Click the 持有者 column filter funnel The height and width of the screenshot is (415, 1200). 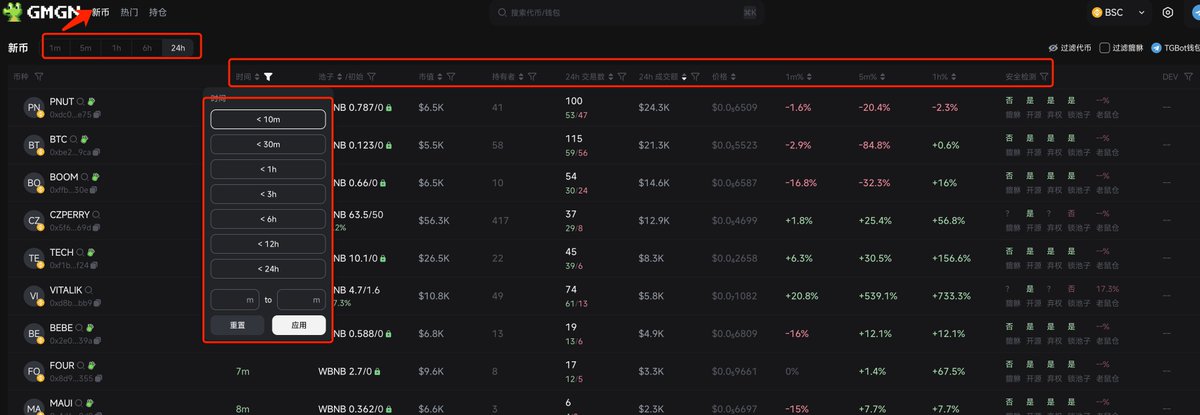(x=531, y=76)
